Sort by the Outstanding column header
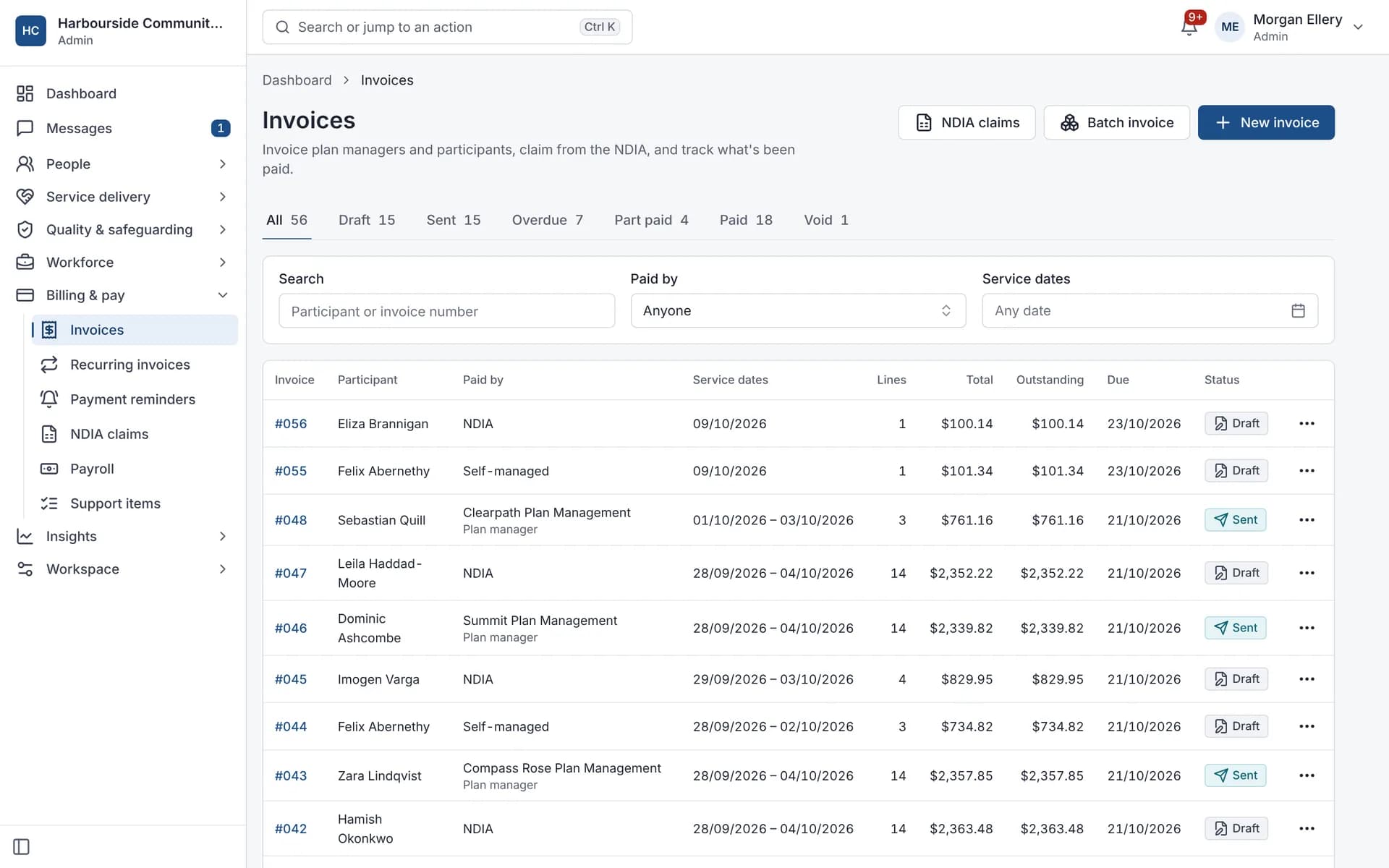The image size is (1389, 868). [x=1050, y=380]
